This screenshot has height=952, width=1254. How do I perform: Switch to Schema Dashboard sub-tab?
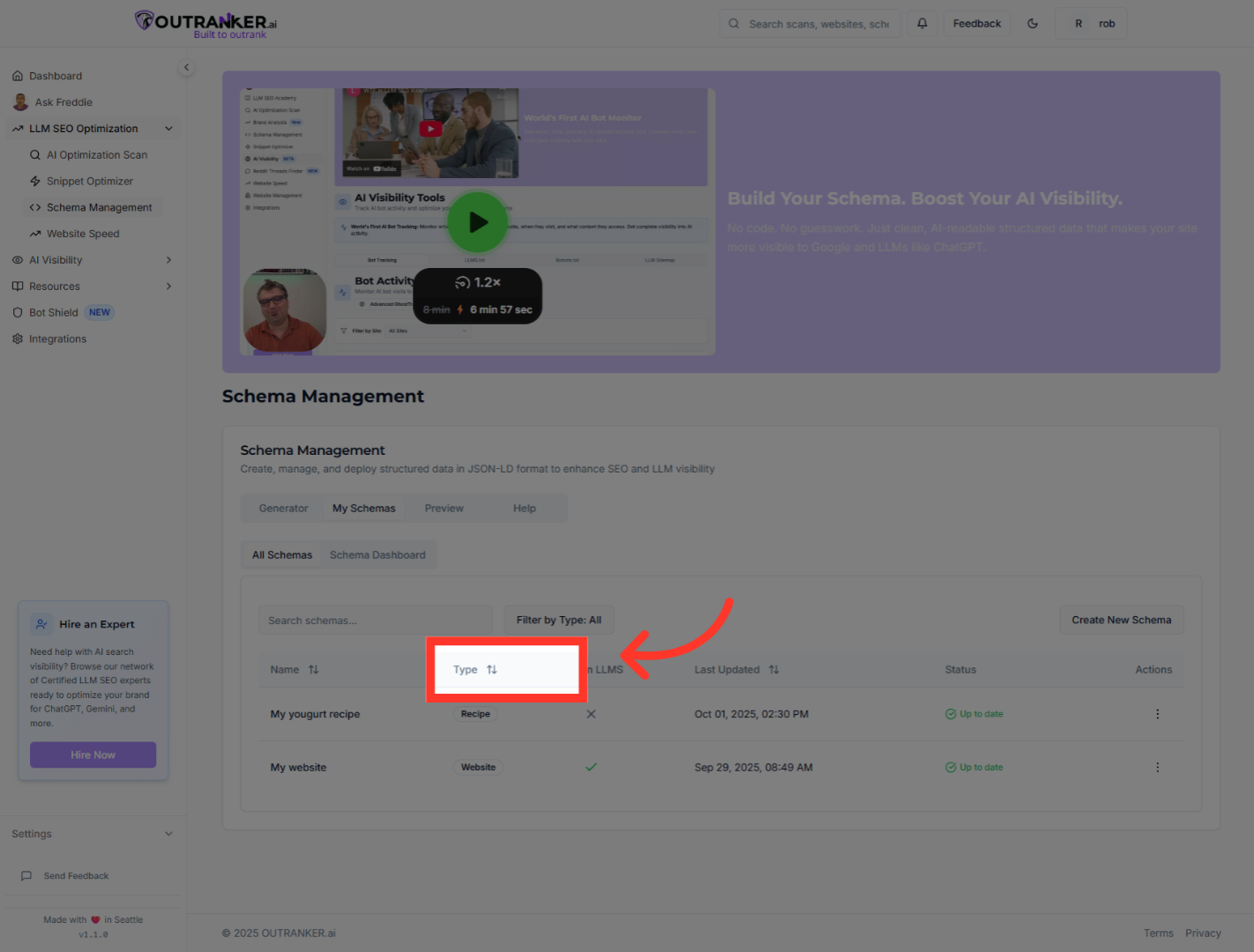coord(377,555)
